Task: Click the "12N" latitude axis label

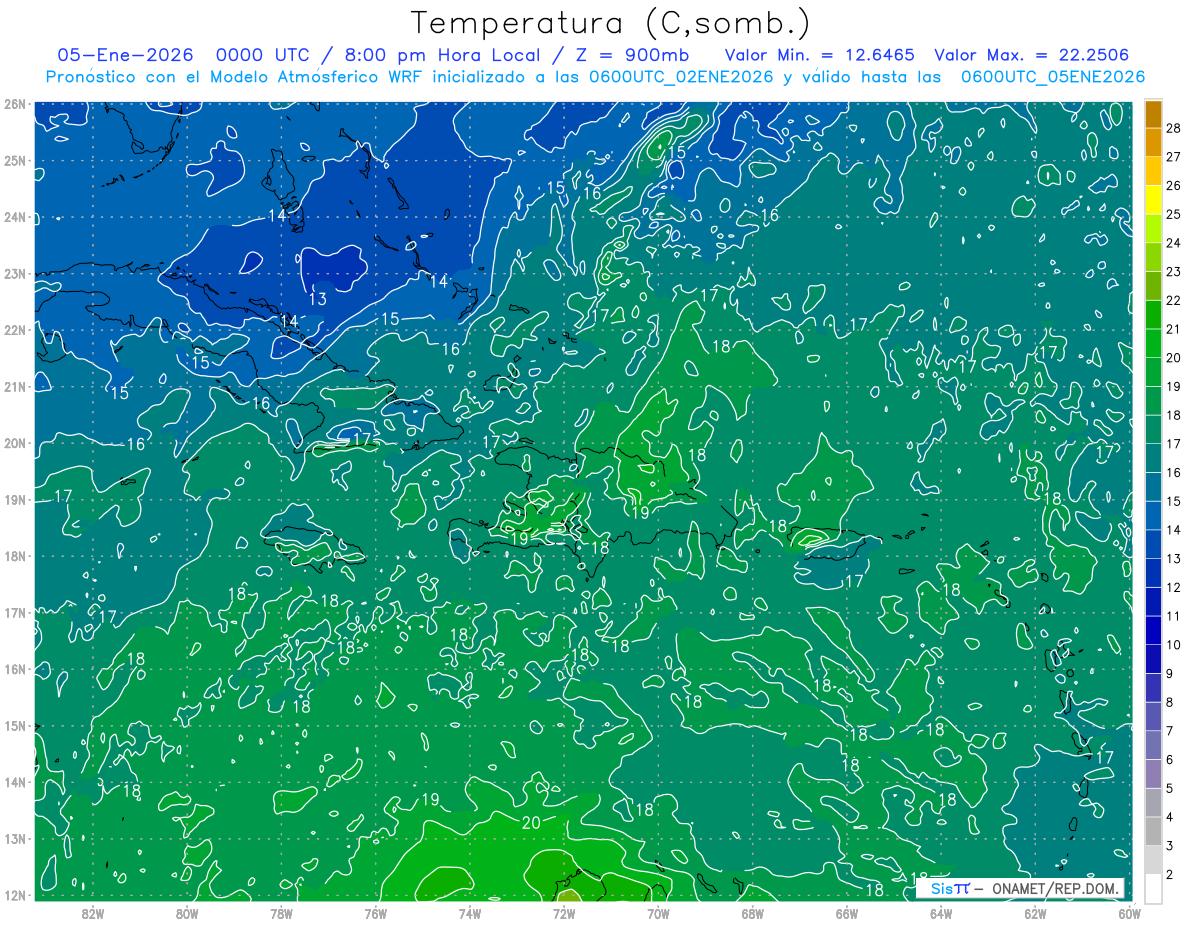Action: [14, 895]
